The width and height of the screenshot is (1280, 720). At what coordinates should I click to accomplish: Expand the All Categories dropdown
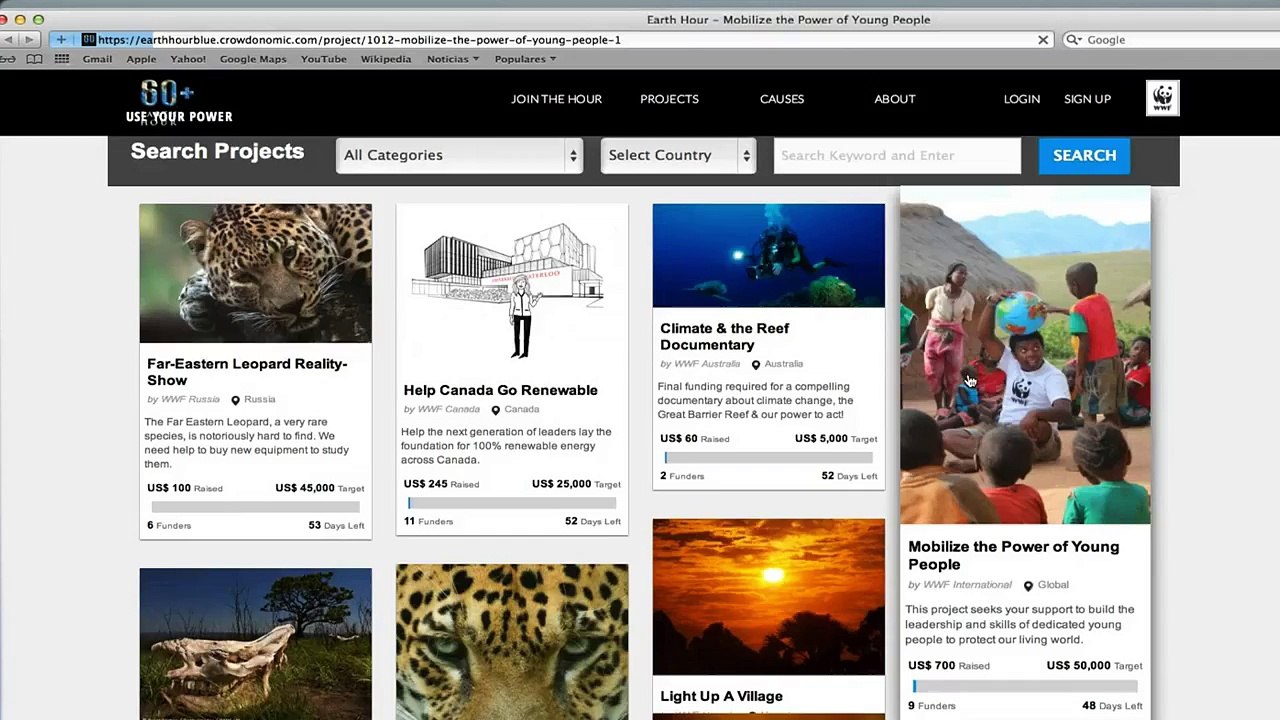click(459, 155)
